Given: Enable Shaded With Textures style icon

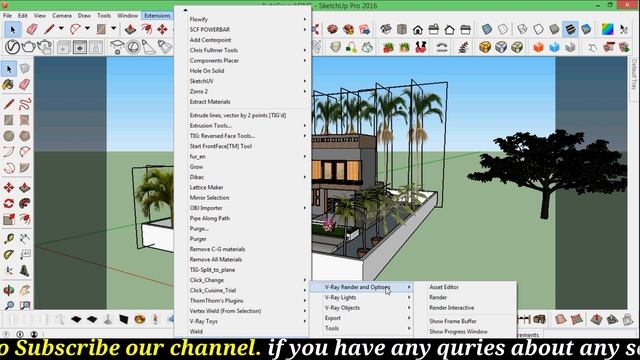Looking at the screenshot, I should pyautogui.click(x=570, y=29).
